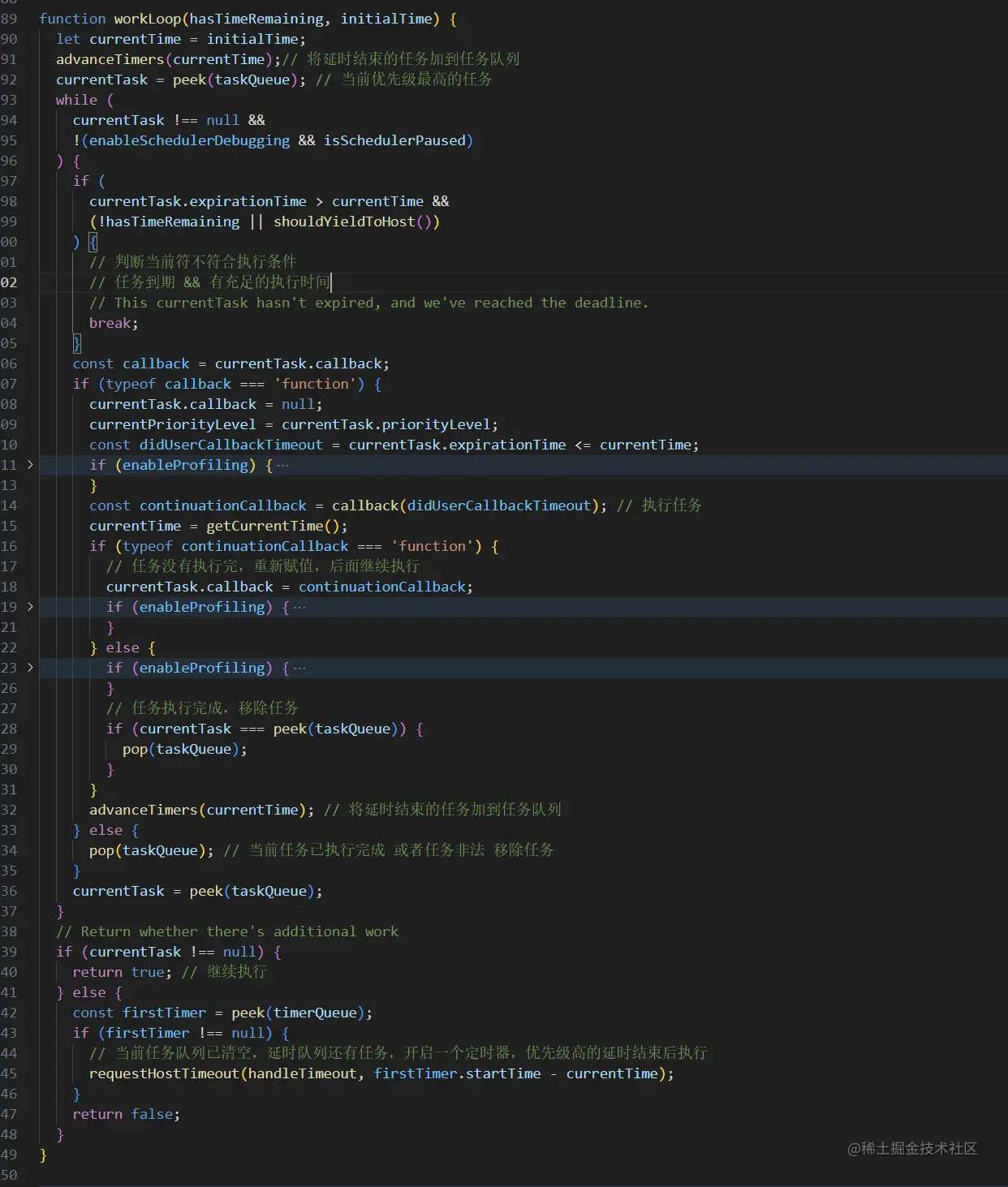Click the fold ellipsis after enableProfiling on line 11

[282, 465]
